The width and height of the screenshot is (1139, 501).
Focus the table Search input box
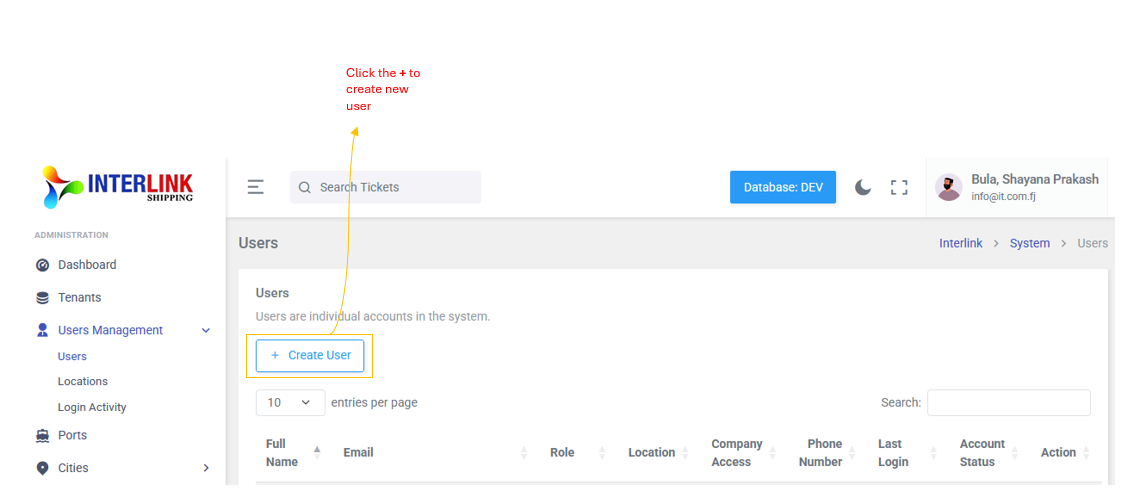coord(1008,403)
